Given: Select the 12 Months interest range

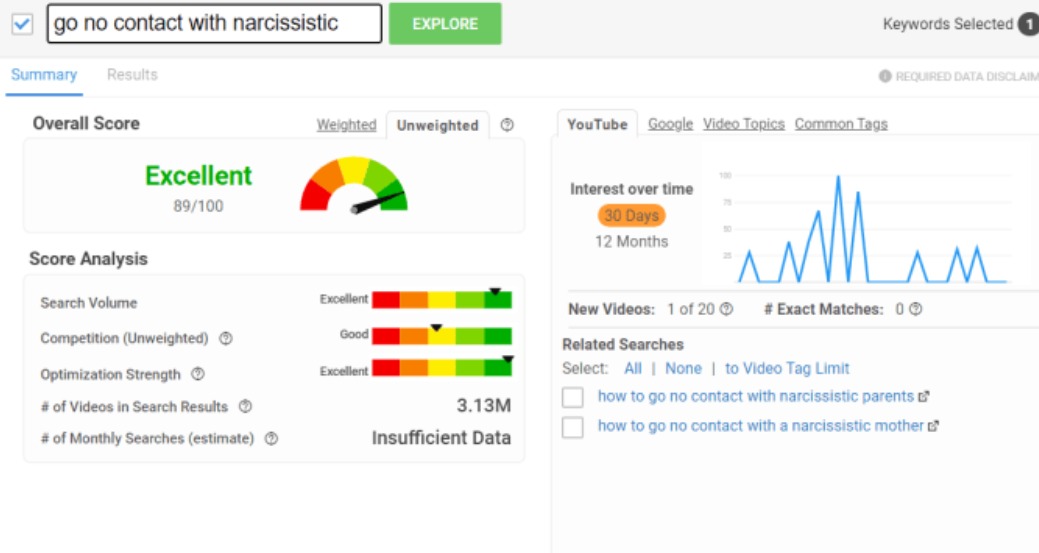Looking at the screenshot, I should coord(631,242).
